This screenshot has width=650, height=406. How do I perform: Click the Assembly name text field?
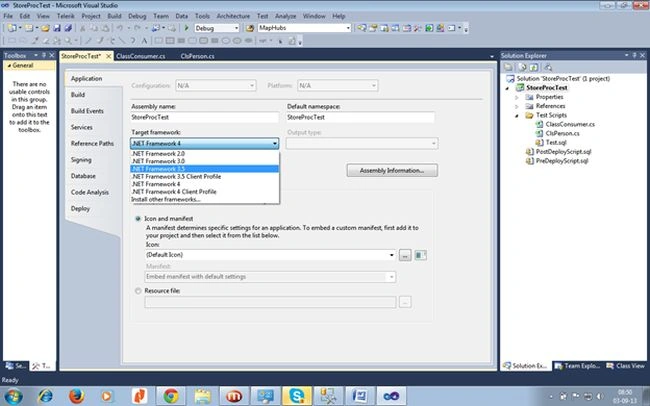205,117
